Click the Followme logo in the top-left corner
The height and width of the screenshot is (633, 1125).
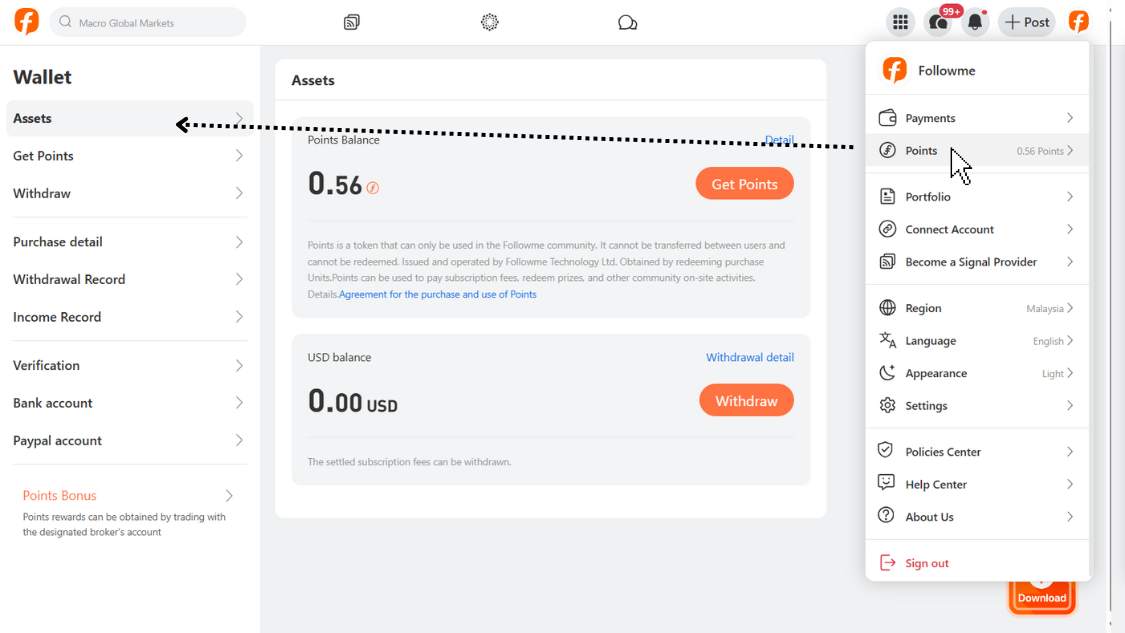pos(26,20)
